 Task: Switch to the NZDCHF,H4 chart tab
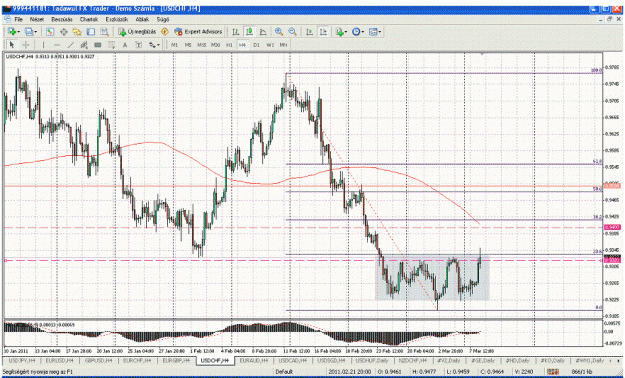tap(413, 360)
